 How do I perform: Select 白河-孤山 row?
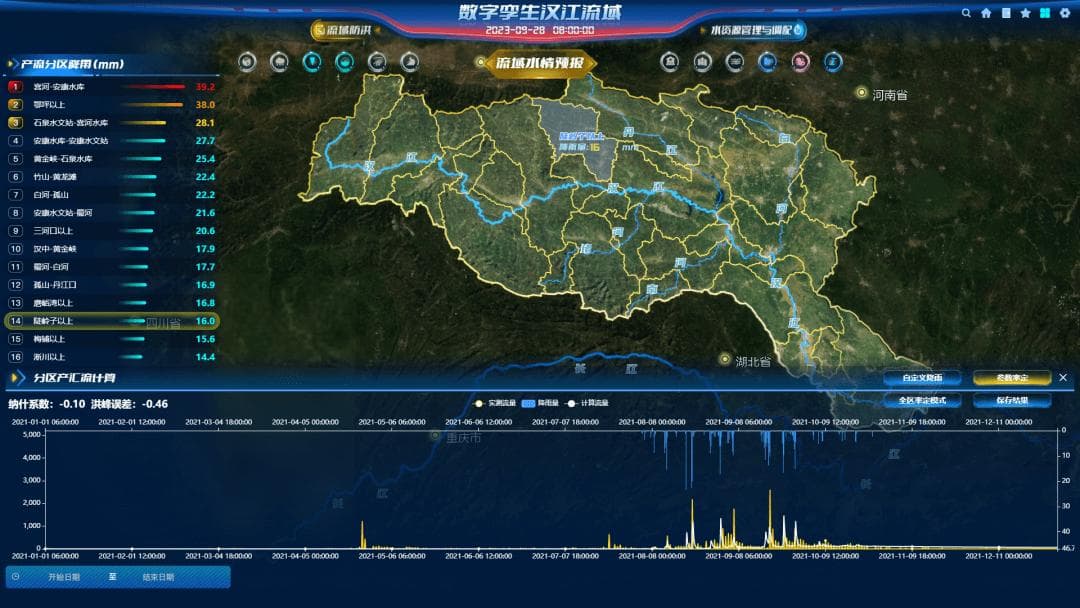(x=112, y=195)
